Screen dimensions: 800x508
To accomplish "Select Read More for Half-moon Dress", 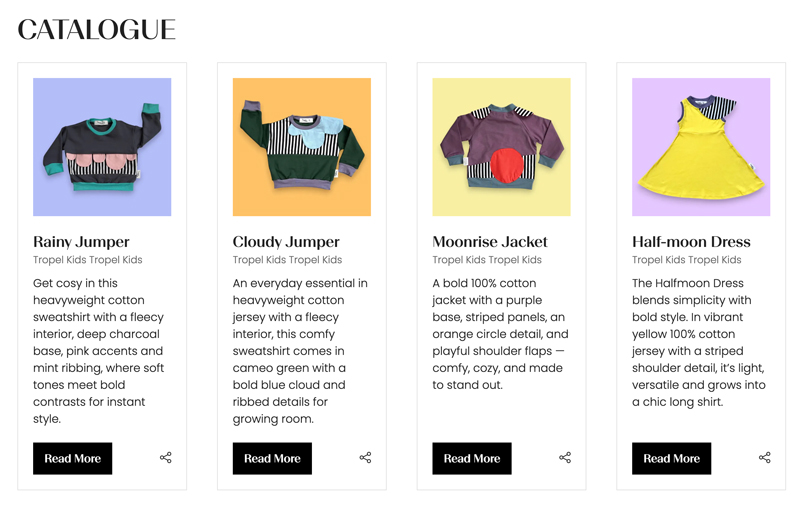I will [672, 459].
